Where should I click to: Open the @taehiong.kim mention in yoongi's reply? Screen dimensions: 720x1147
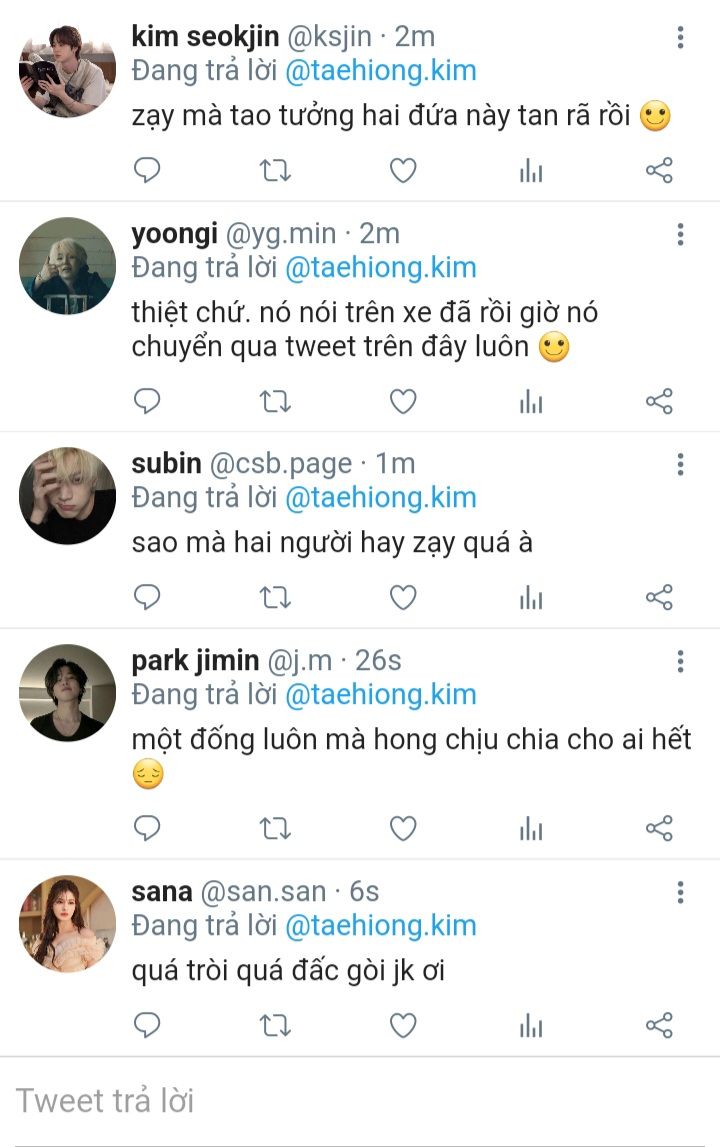380,268
